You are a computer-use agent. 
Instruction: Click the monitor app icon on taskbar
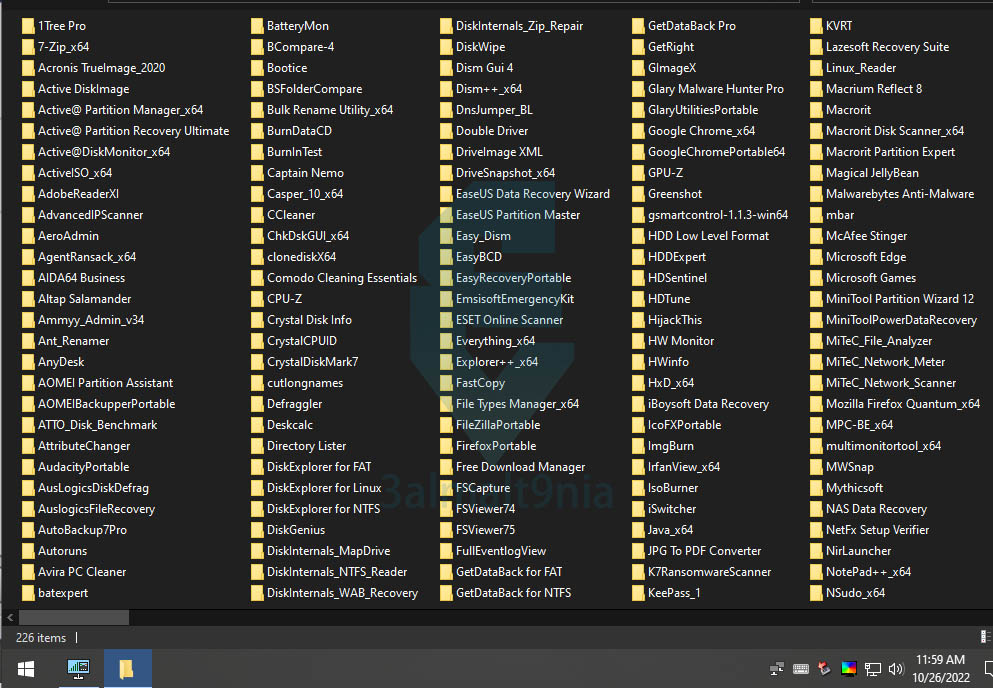tap(79, 669)
